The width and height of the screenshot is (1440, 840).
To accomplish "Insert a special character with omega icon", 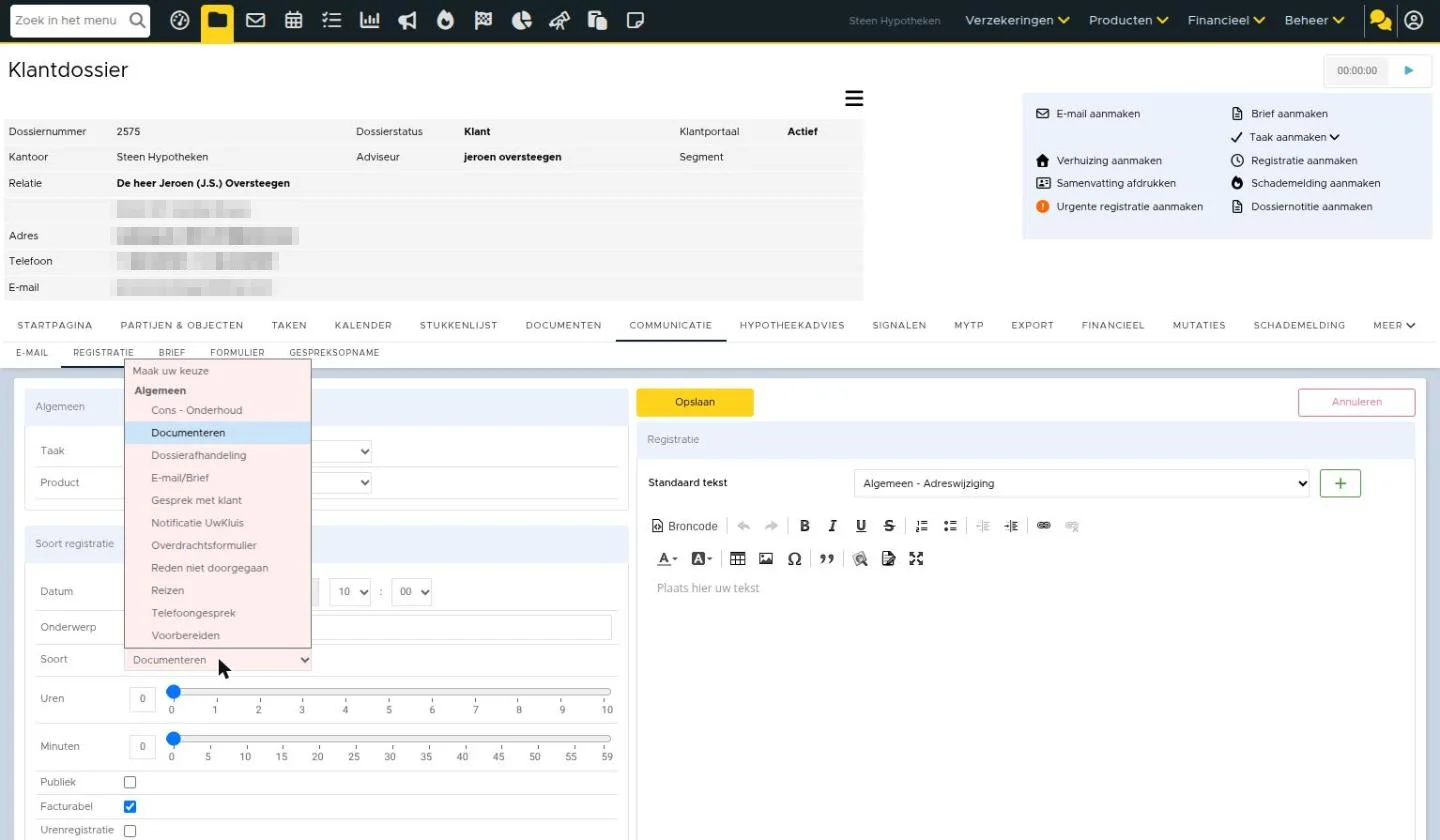I will click(794, 559).
